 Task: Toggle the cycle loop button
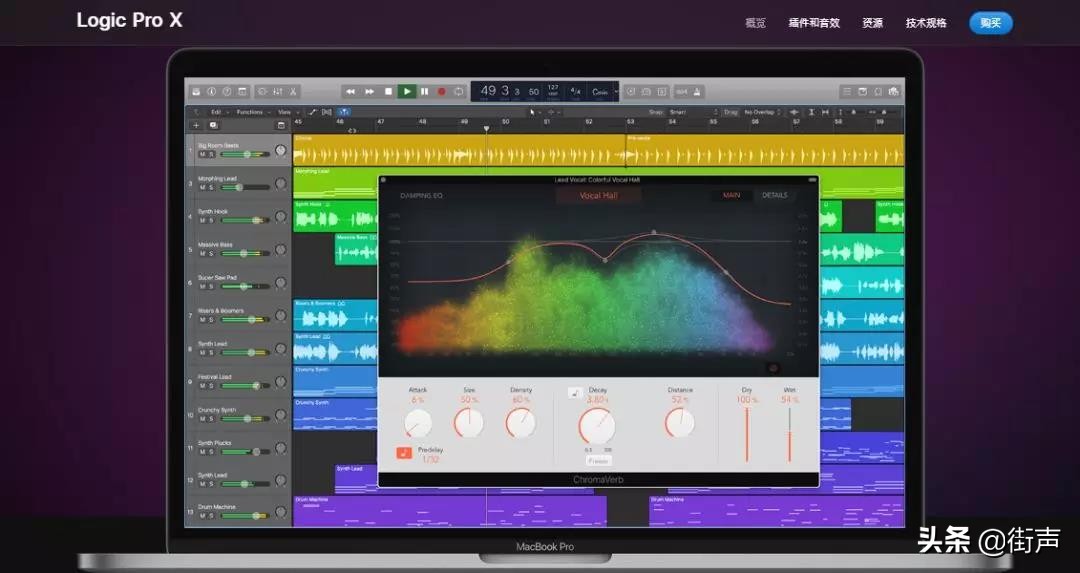click(459, 92)
